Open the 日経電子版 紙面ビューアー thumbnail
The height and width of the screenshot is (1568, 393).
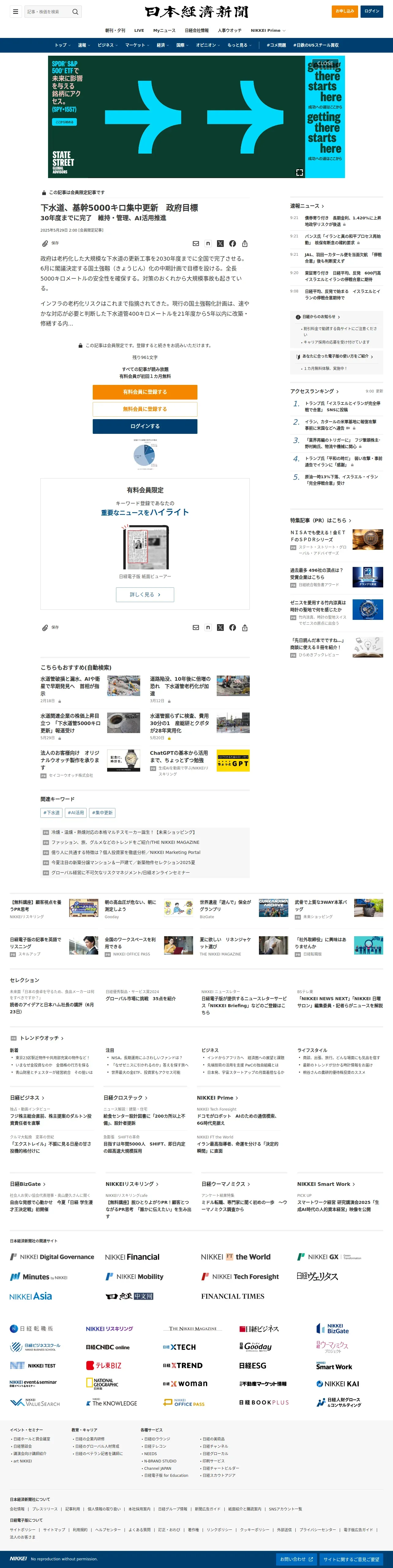click(x=145, y=546)
